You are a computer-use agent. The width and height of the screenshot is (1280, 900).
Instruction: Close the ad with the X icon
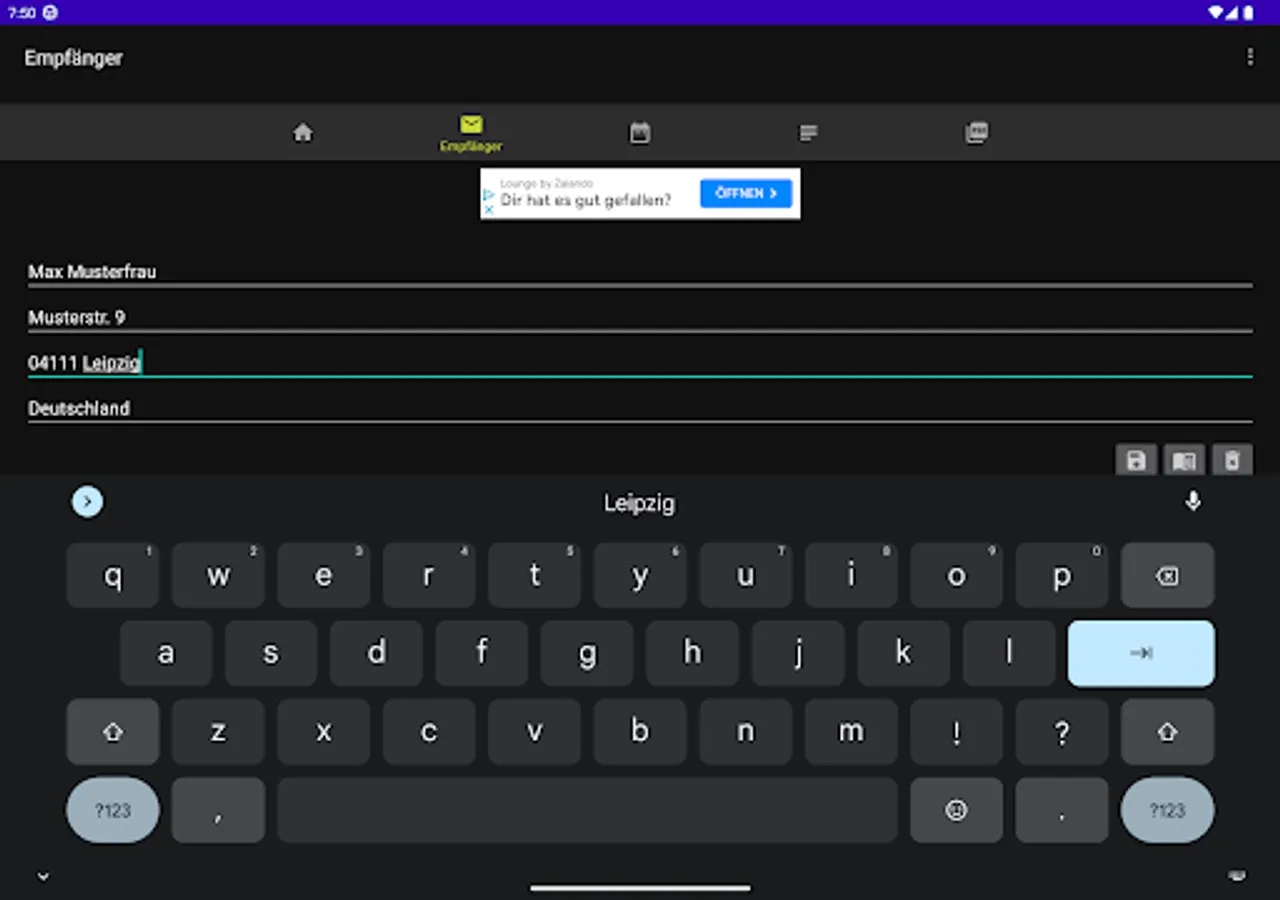tap(488, 210)
